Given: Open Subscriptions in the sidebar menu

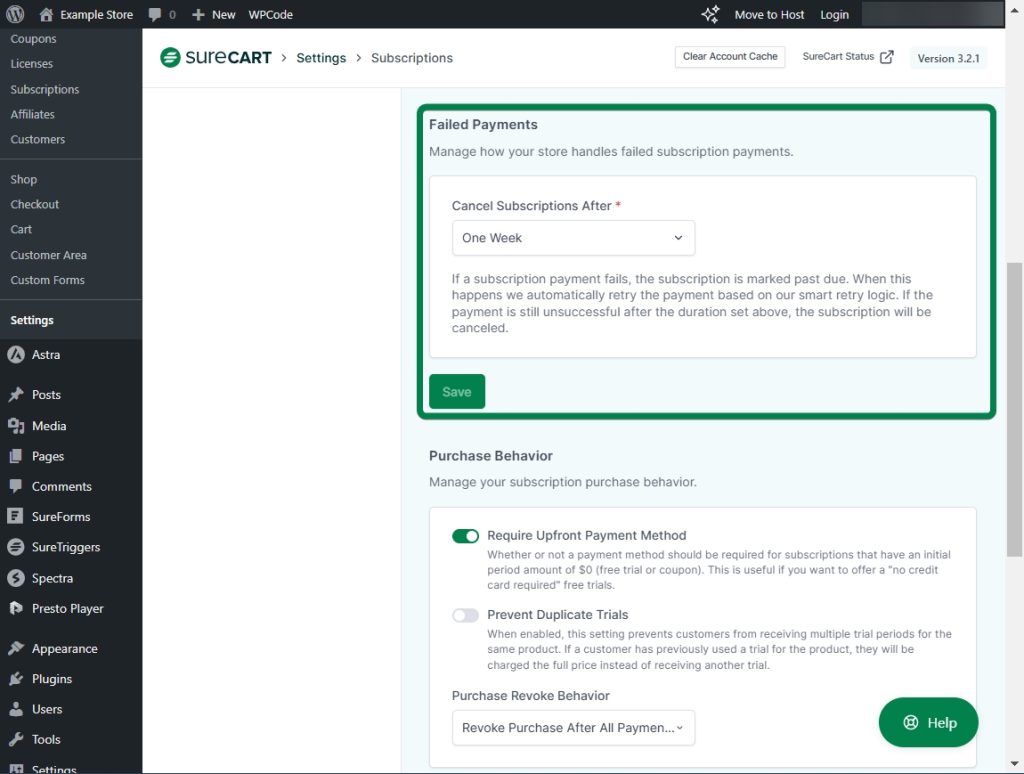Looking at the screenshot, I should tap(45, 89).
